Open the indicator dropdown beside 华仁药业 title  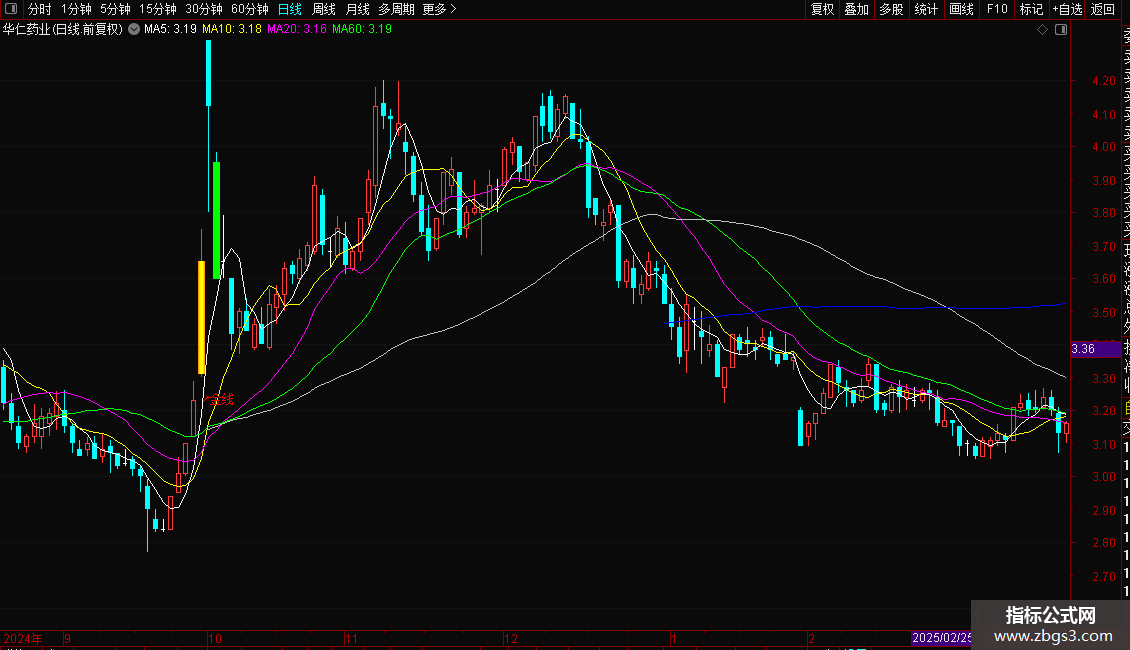coord(134,30)
